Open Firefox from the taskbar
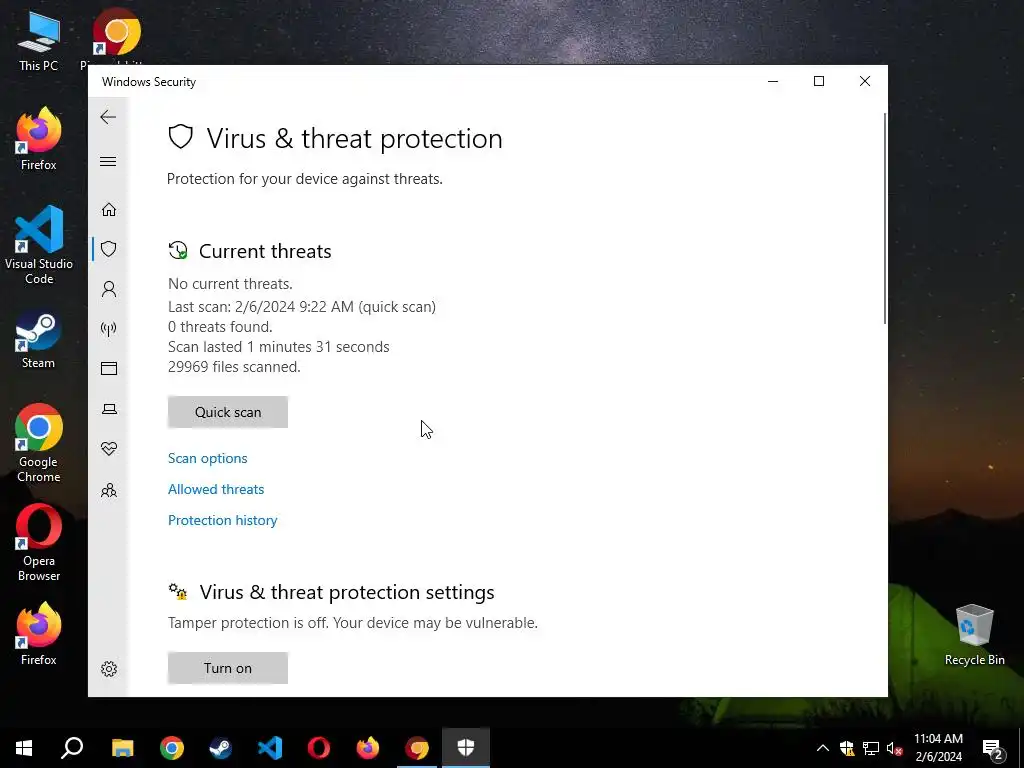The image size is (1024, 768). 368,748
